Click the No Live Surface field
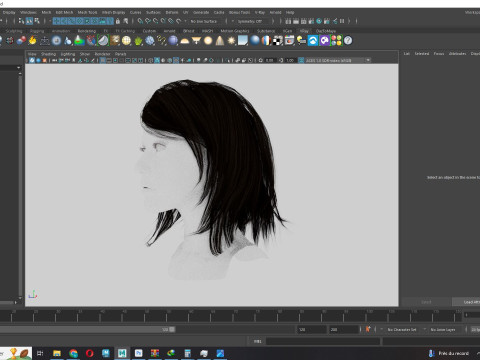The height and width of the screenshot is (360, 480). (x=205, y=21)
